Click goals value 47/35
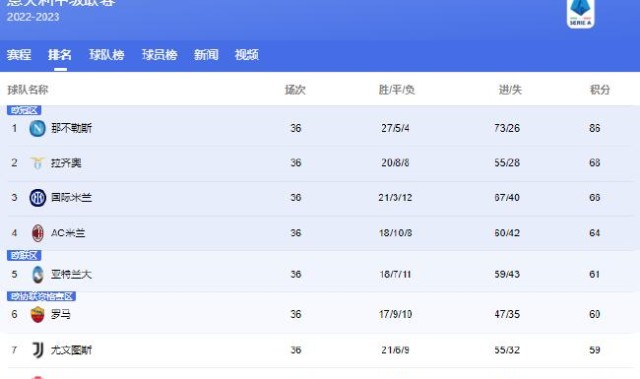The width and height of the screenshot is (640, 379). pos(507,315)
